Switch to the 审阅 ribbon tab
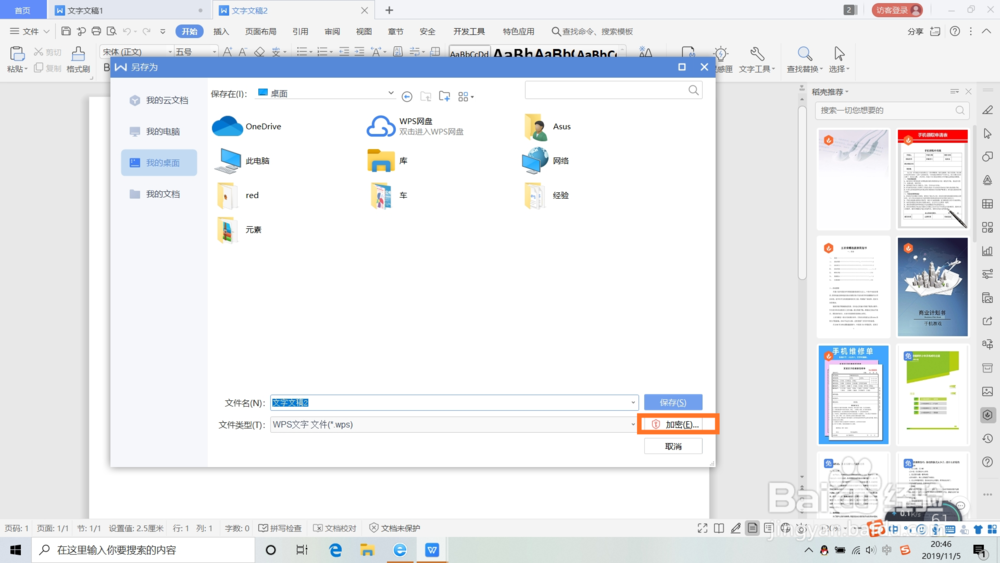 click(x=332, y=31)
